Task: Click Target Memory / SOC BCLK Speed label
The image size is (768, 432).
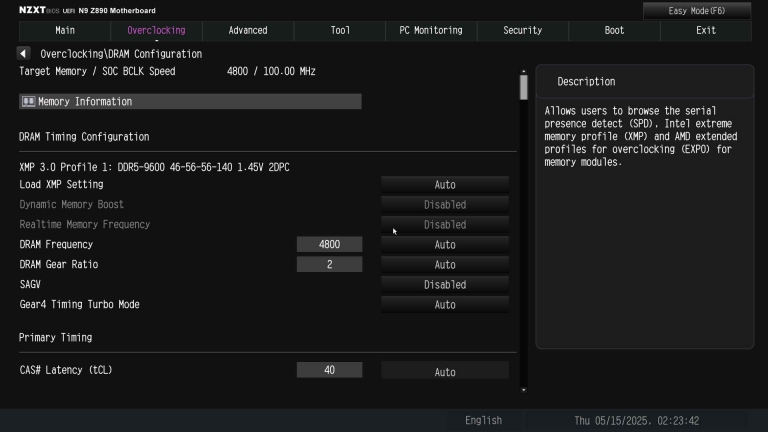Action: point(97,72)
